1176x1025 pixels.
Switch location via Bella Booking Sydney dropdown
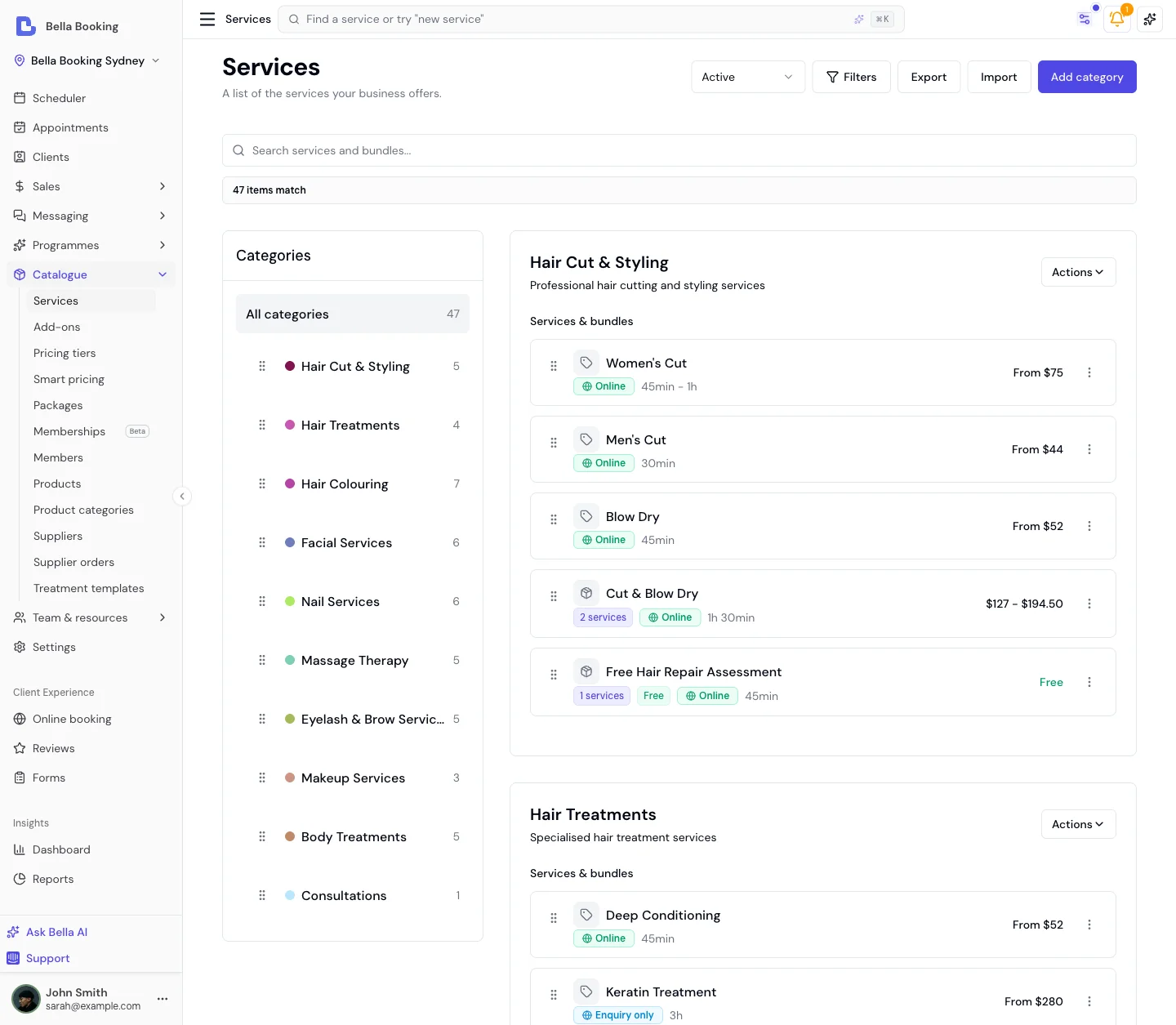click(x=87, y=60)
